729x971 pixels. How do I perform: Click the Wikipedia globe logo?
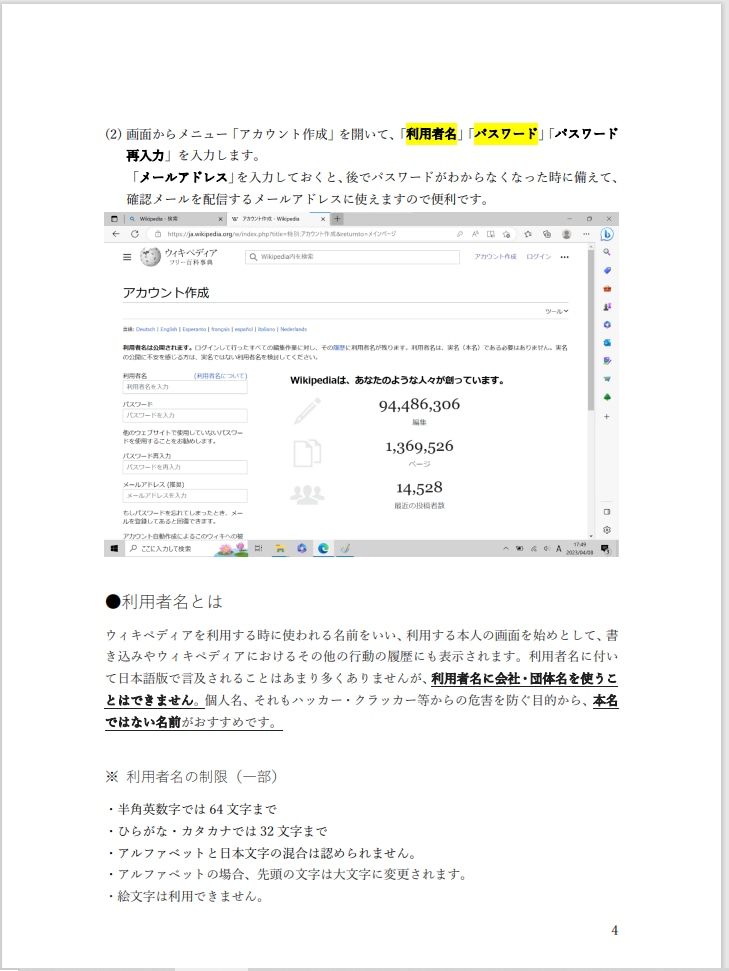pos(150,256)
